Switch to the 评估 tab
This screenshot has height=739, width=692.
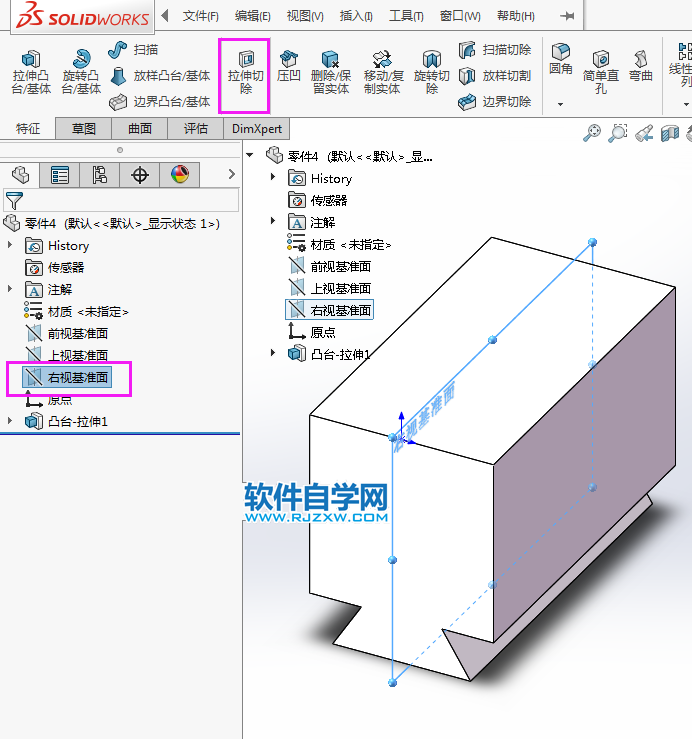pos(196,129)
